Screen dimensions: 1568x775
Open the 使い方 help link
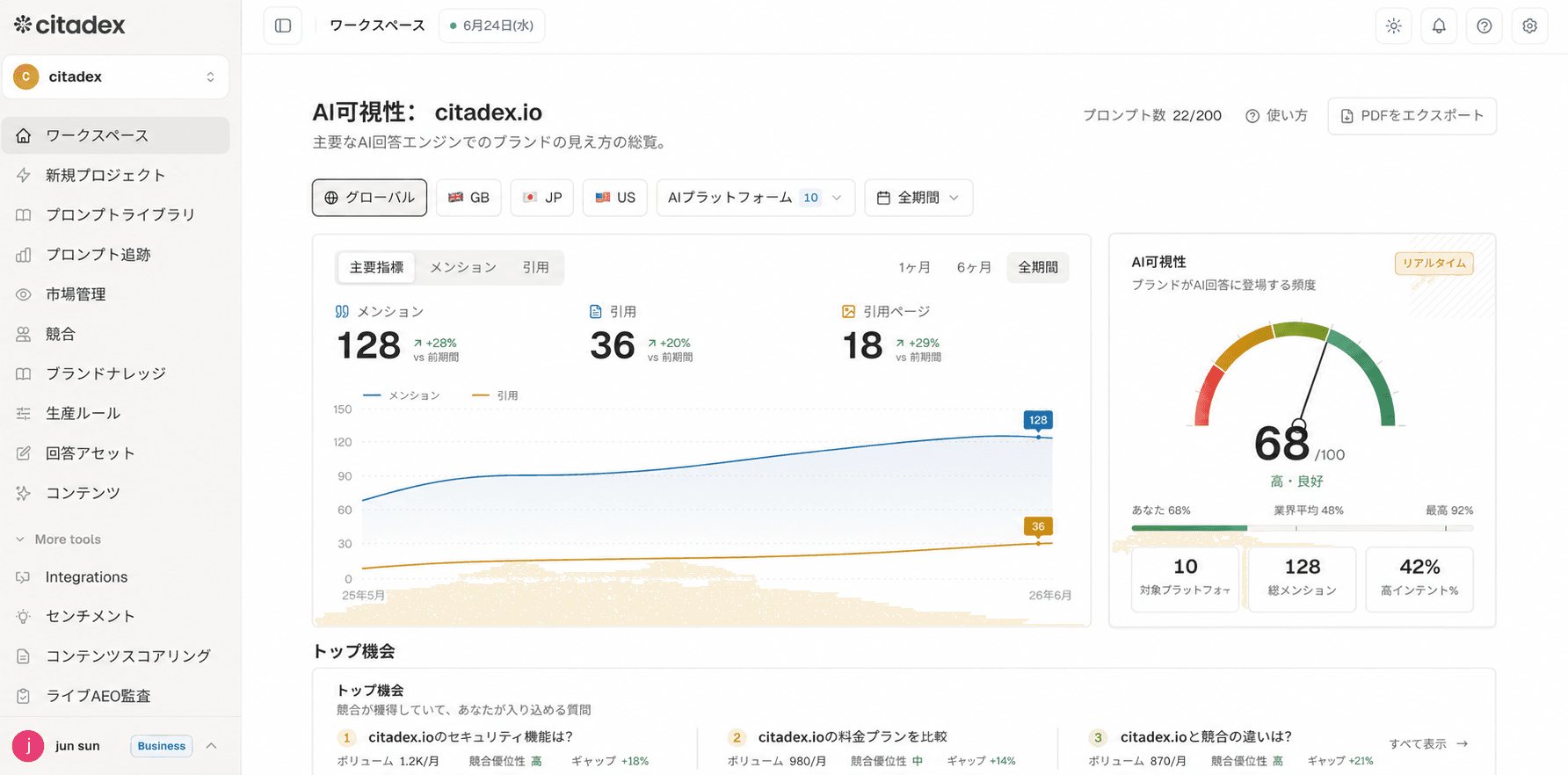click(x=1276, y=116)
